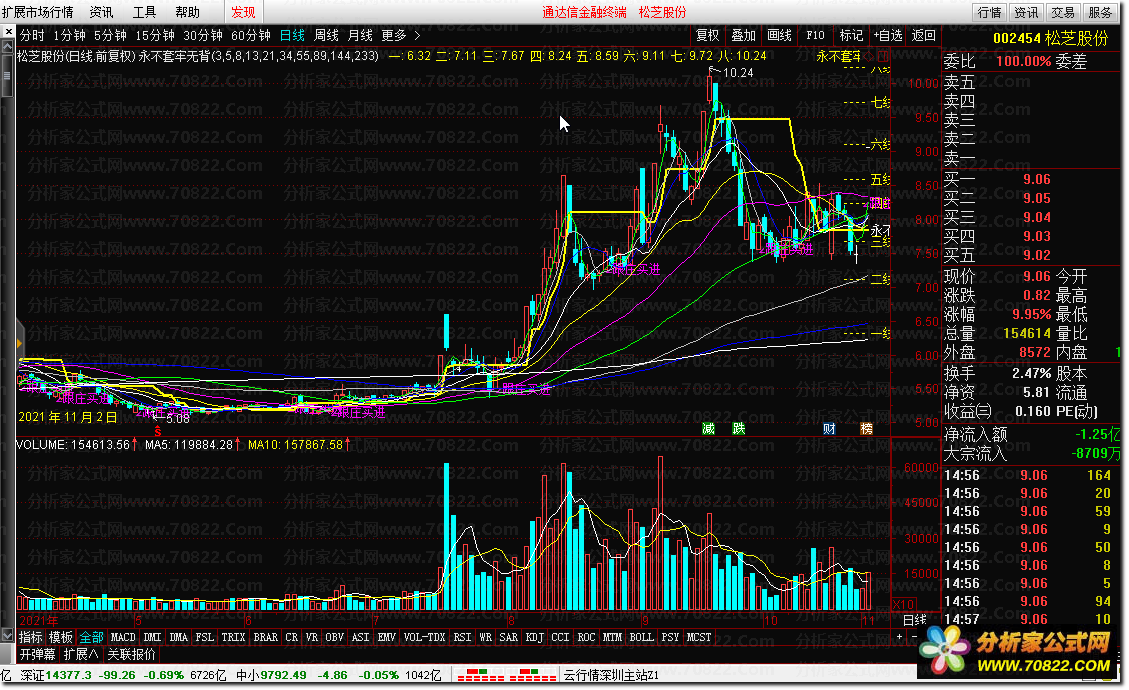Select the 5分钟 period
Viewport: 1129px width, 690px height.
[110, 35]
